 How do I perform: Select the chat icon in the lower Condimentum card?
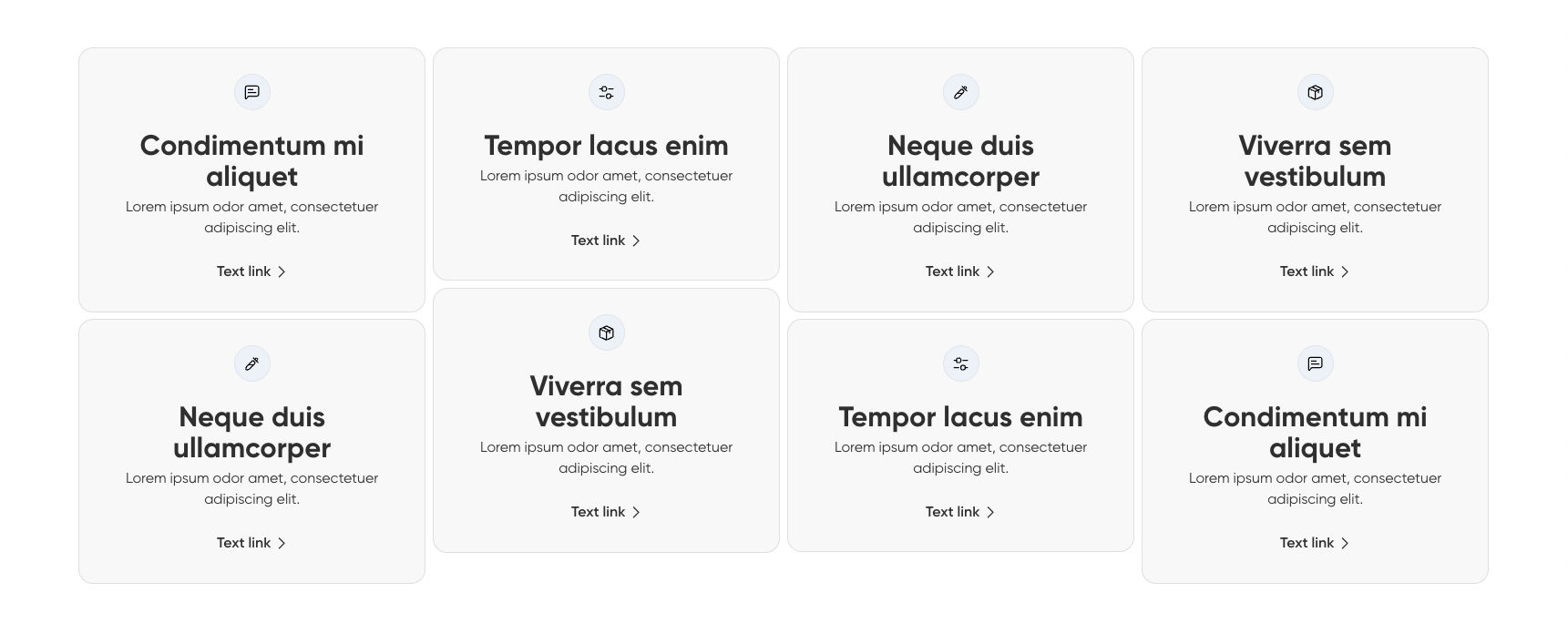tap(1316, 363)
